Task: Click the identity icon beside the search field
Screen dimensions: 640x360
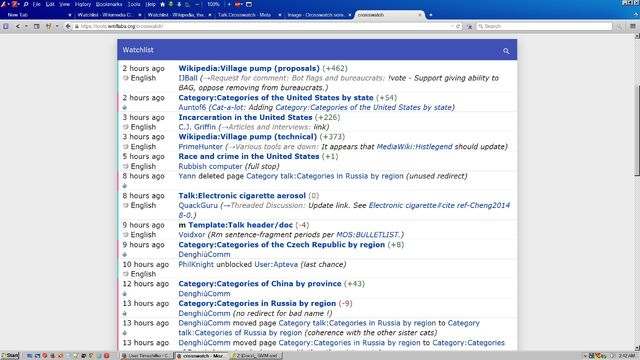Action: [x=469, y=26]
